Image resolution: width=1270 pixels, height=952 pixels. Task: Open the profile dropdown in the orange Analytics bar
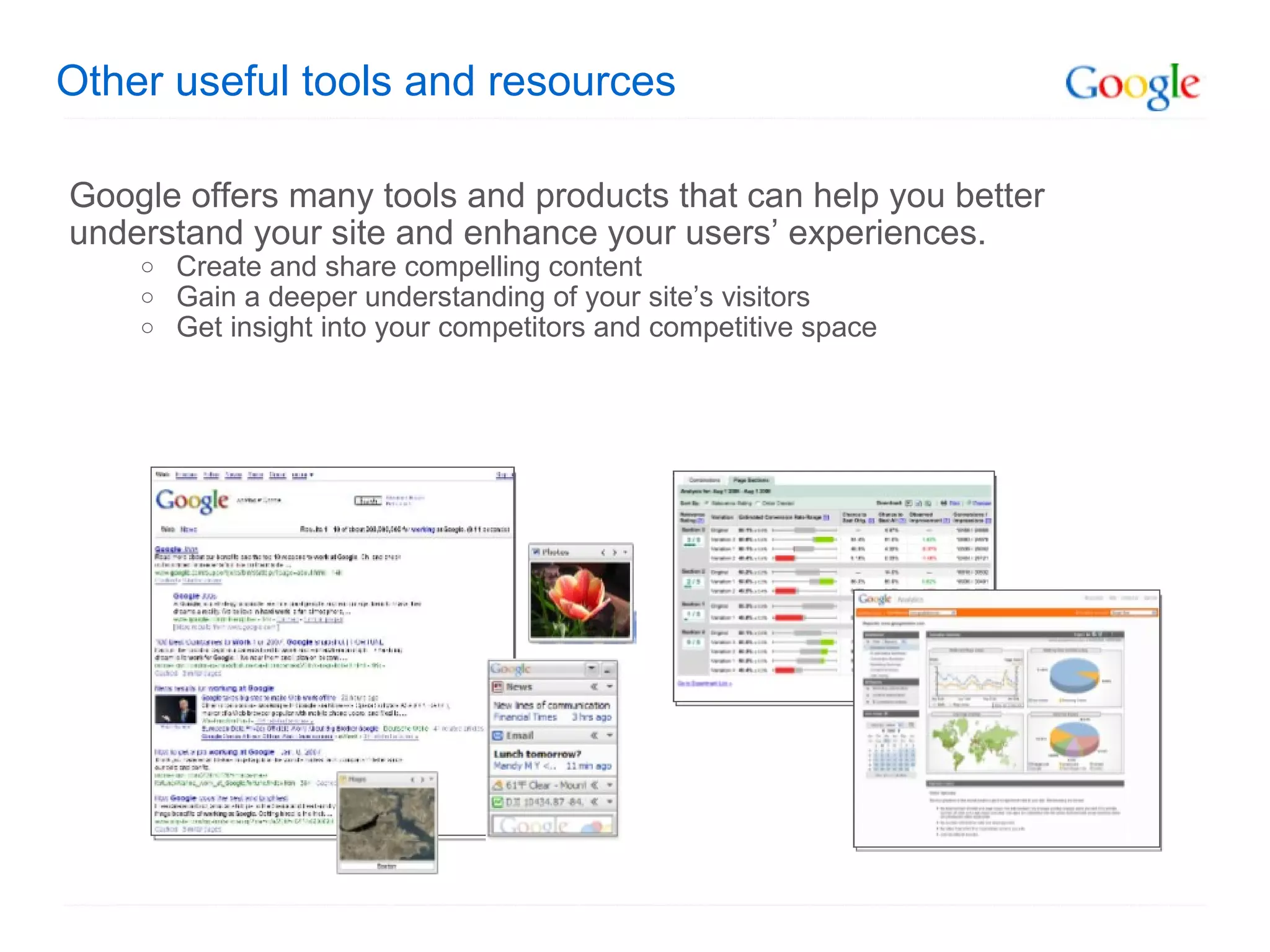point(932,613)
